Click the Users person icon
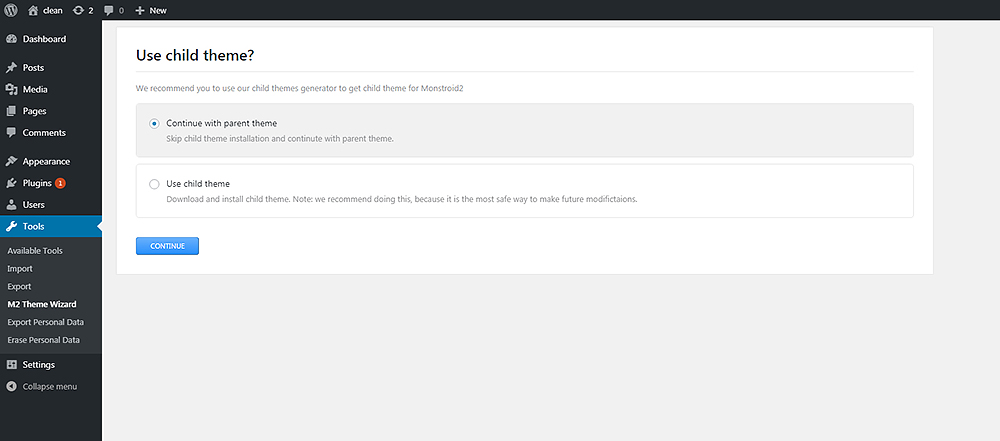This screenshot has height=441, width=1000. pos(11,204)
